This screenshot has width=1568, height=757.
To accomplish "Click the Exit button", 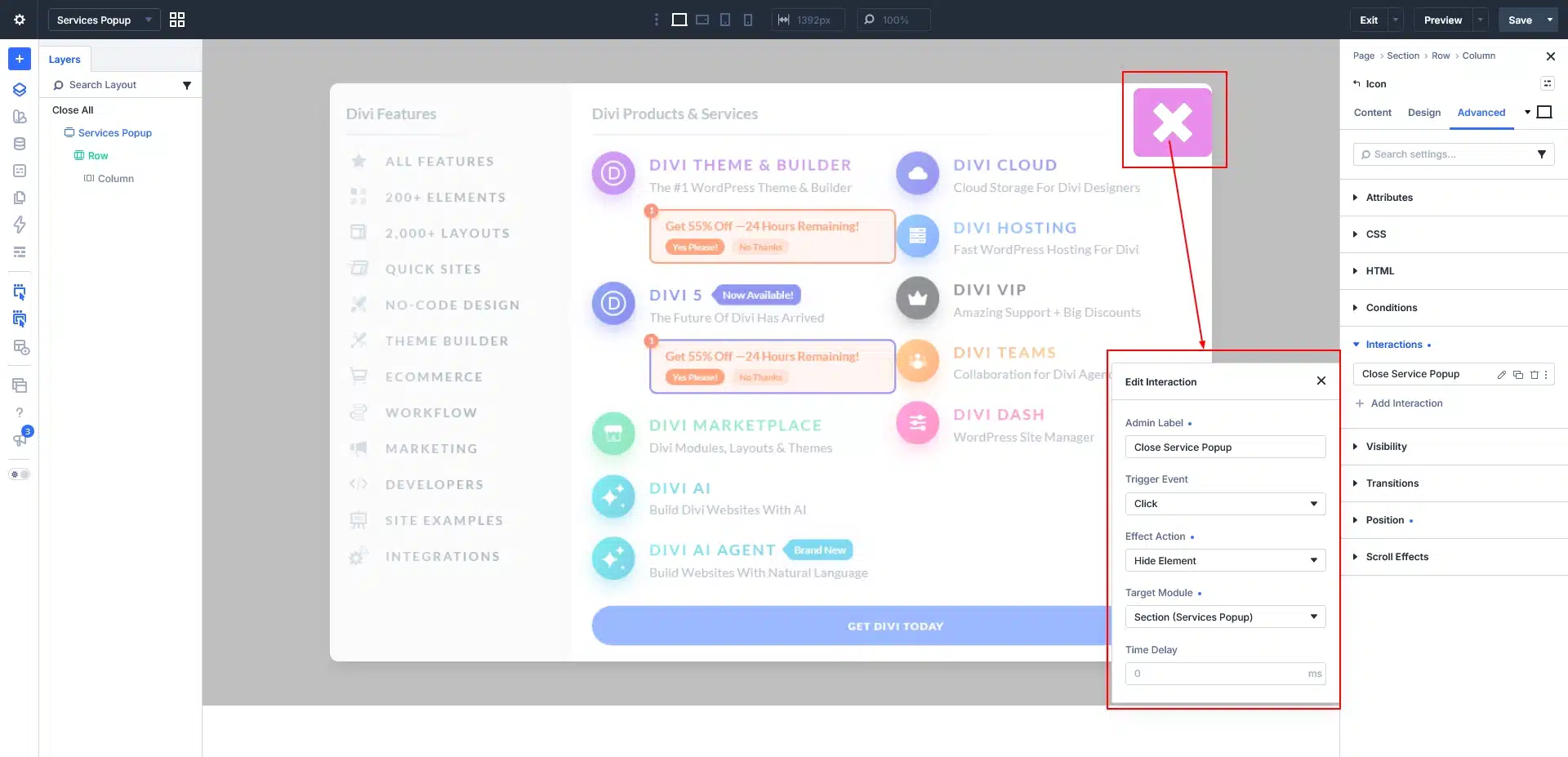I will pyautogui.click(x=1369, y=20).
